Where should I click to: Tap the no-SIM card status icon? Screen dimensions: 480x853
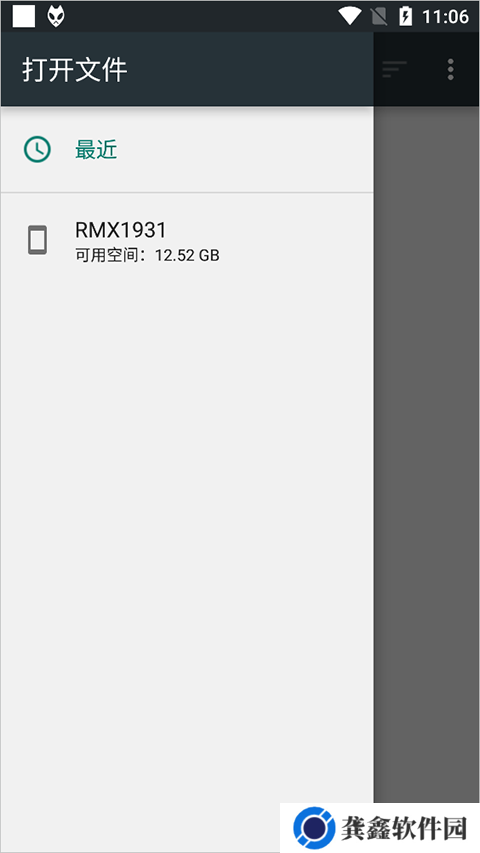pyautogui.click(x=379, y=16)
